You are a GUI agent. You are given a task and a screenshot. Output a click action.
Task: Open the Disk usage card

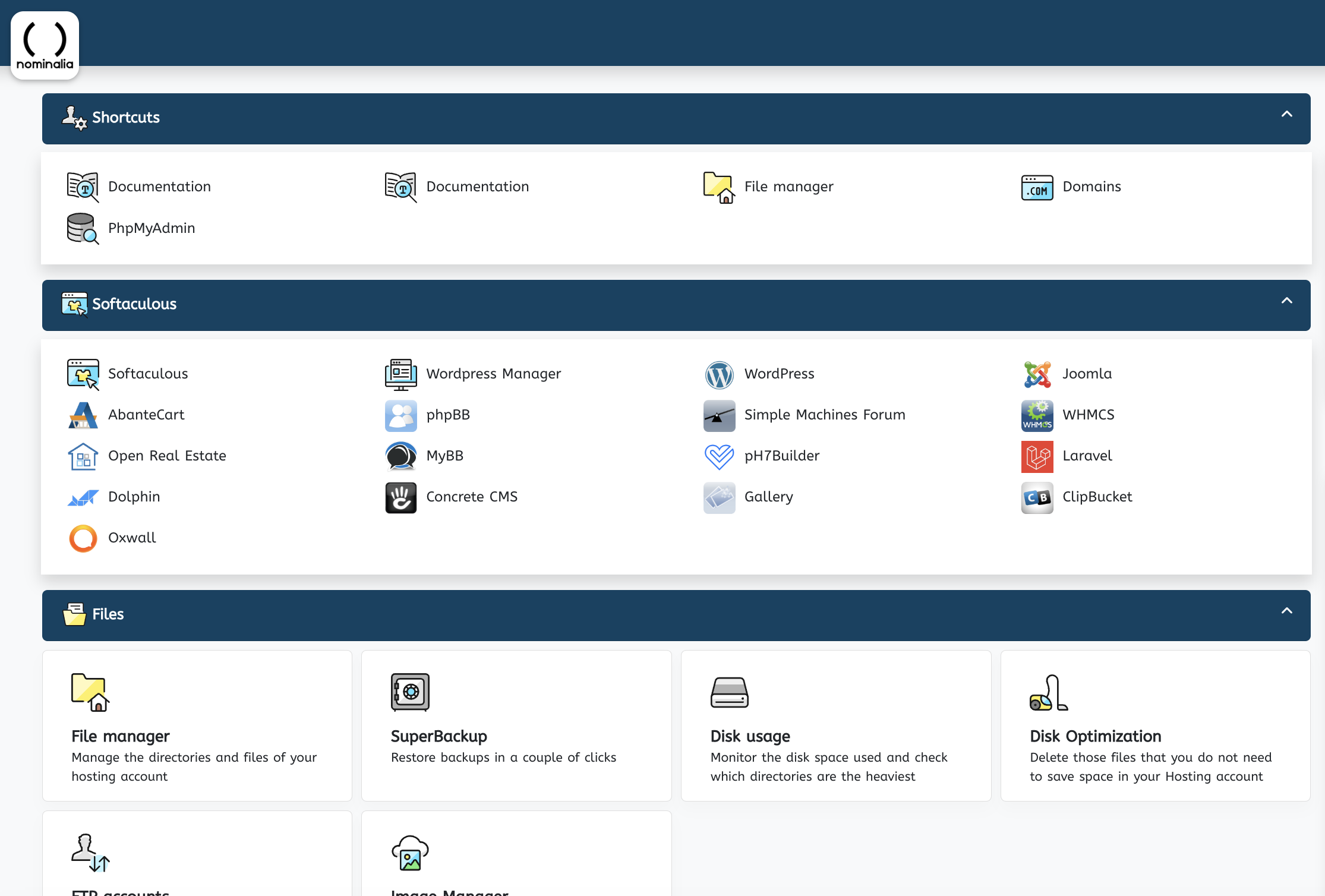click(835, 725)
